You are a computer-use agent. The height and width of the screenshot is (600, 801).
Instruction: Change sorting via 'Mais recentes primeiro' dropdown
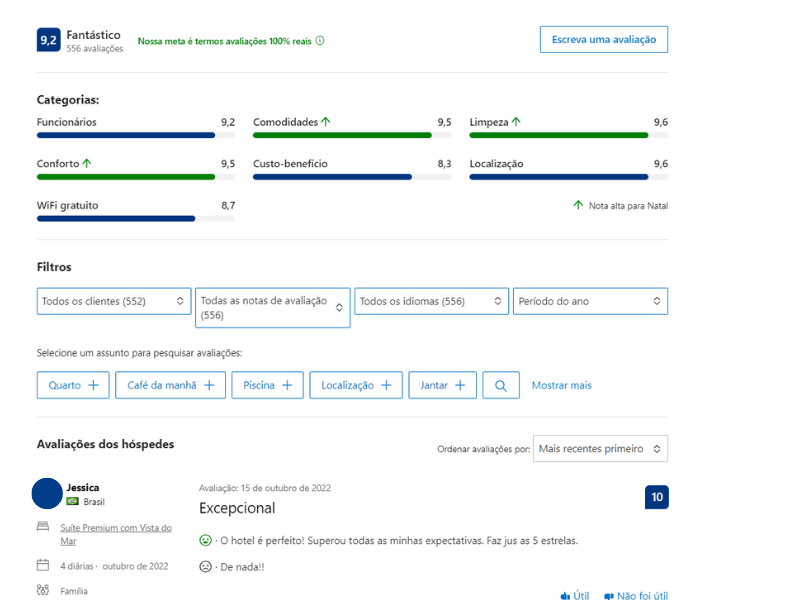point(600,448)
